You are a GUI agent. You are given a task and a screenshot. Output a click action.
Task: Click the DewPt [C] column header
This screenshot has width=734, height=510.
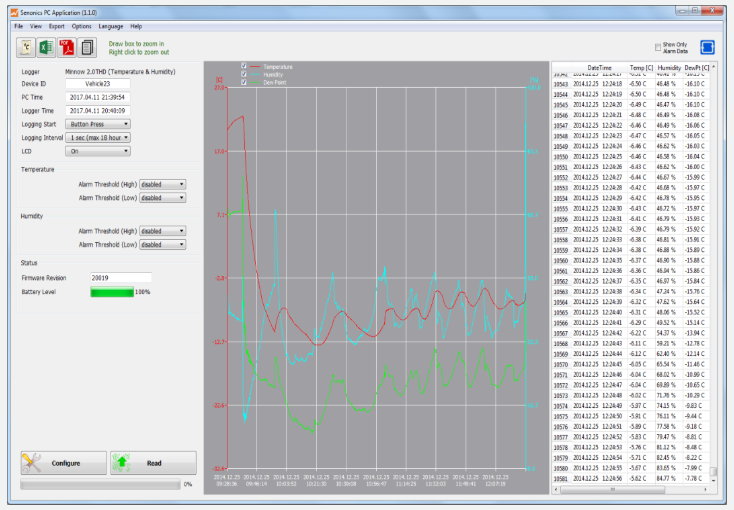coord(697,67)
